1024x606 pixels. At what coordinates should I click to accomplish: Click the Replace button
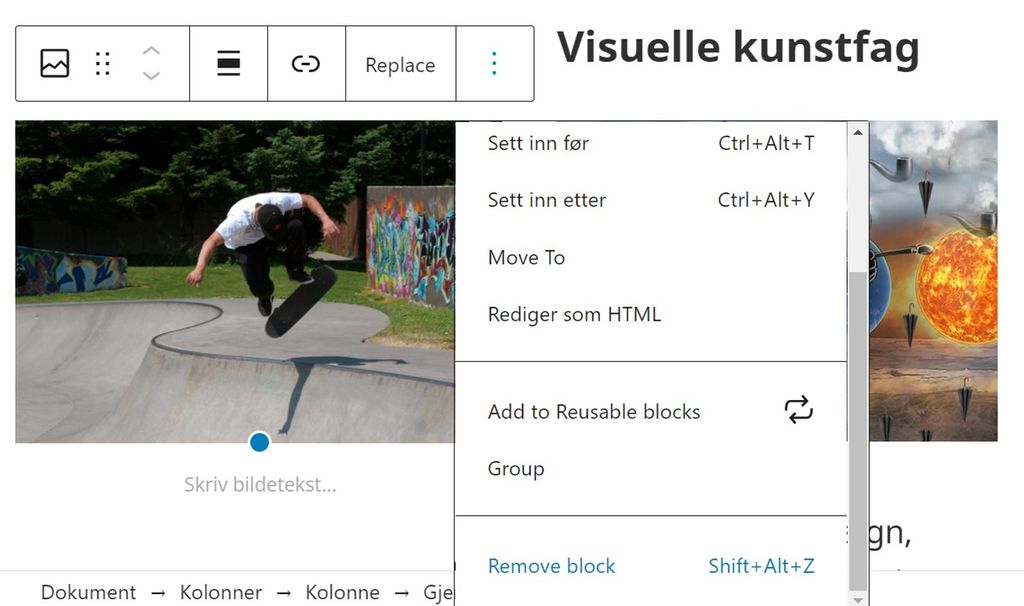400,65
